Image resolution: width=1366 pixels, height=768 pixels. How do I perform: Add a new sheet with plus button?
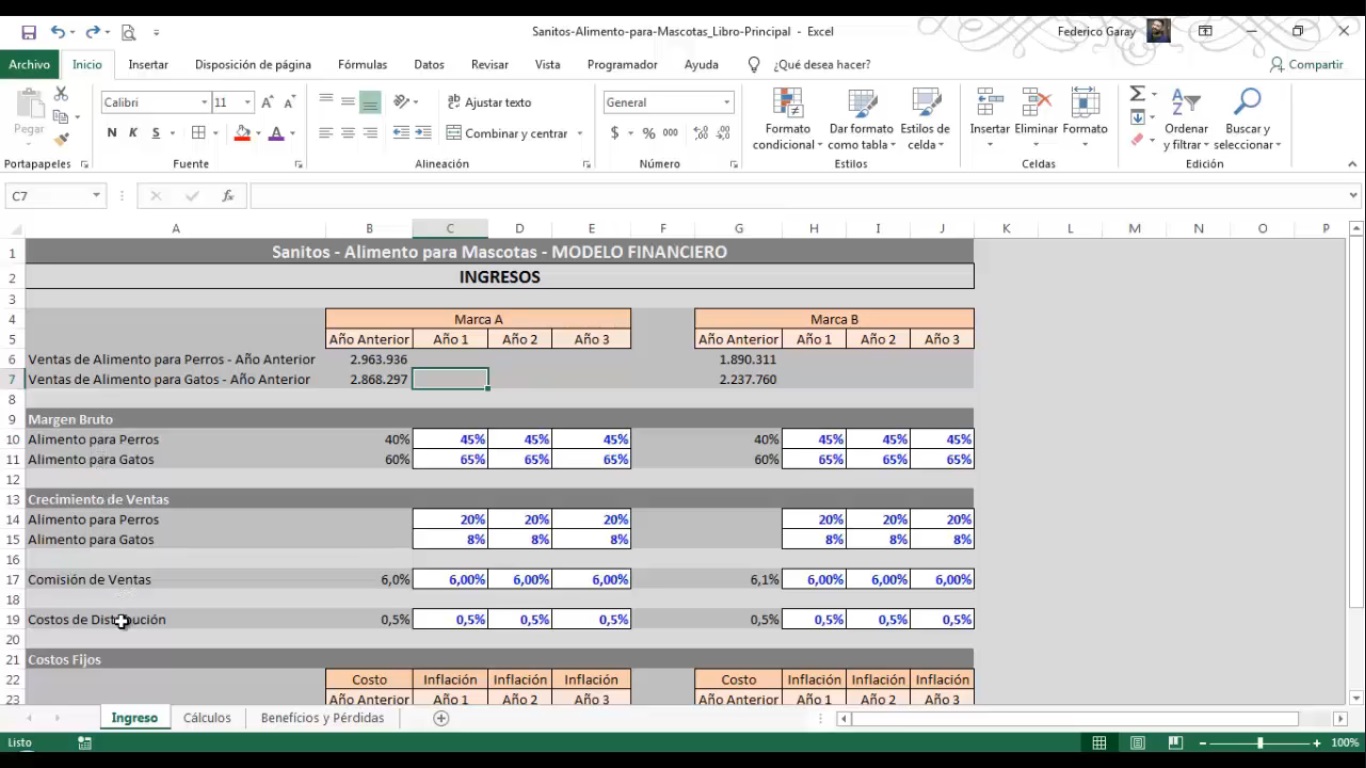(441, 718)
